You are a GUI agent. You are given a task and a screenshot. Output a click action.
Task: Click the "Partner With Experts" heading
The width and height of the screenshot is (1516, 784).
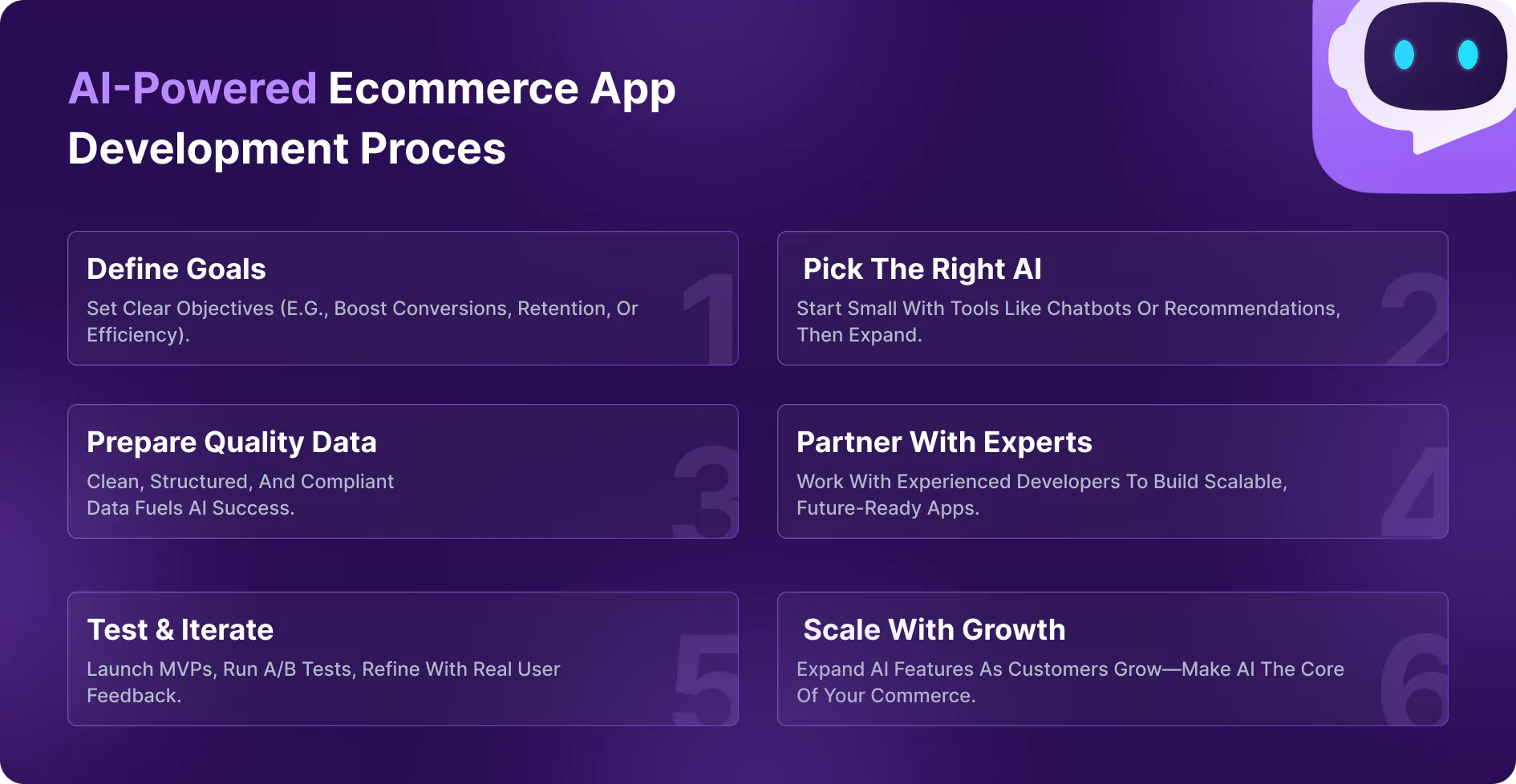[x=944, y=443]
